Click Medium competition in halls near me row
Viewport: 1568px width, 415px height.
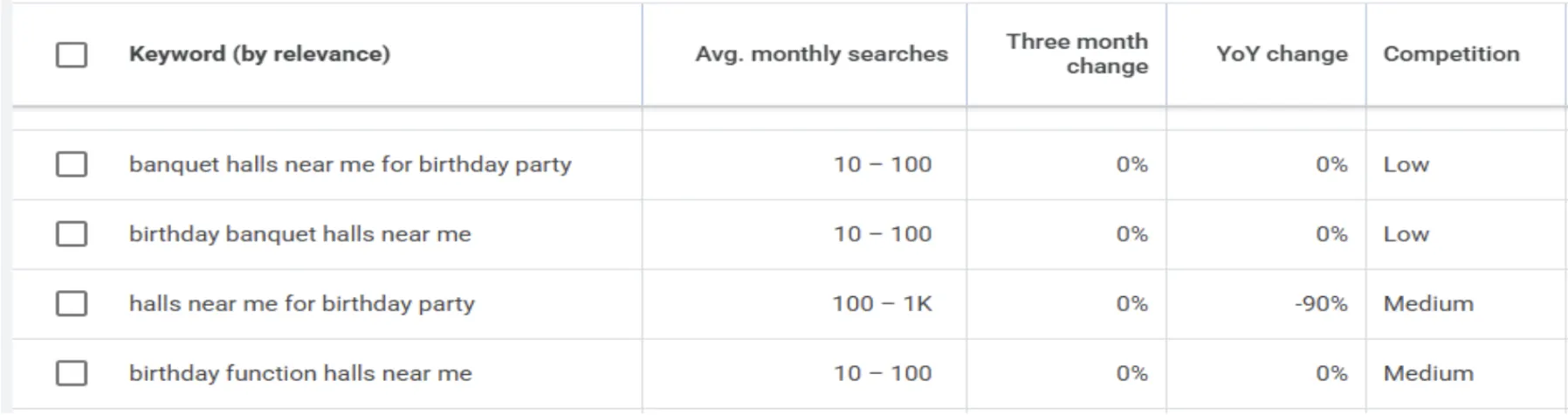click(x=1428, y=304)
